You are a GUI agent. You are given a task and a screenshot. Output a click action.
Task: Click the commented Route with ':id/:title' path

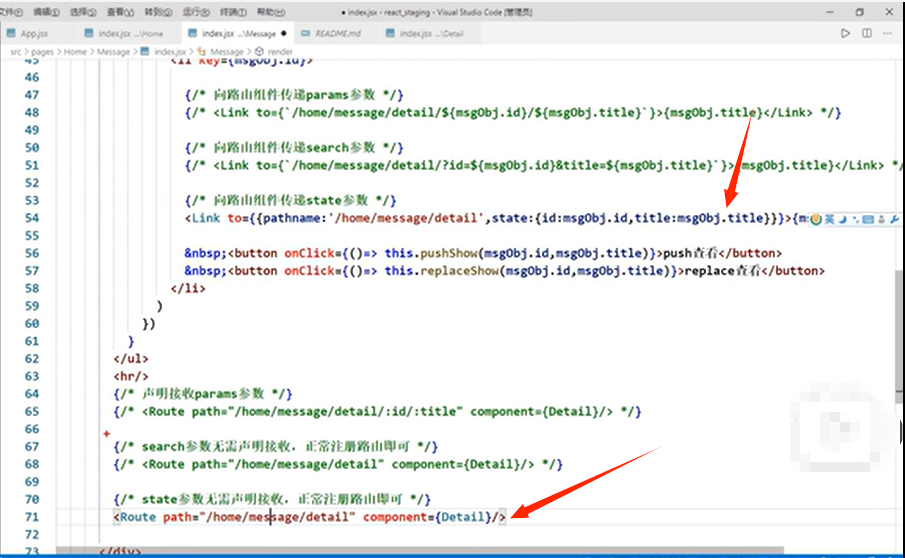click(377, 411)
